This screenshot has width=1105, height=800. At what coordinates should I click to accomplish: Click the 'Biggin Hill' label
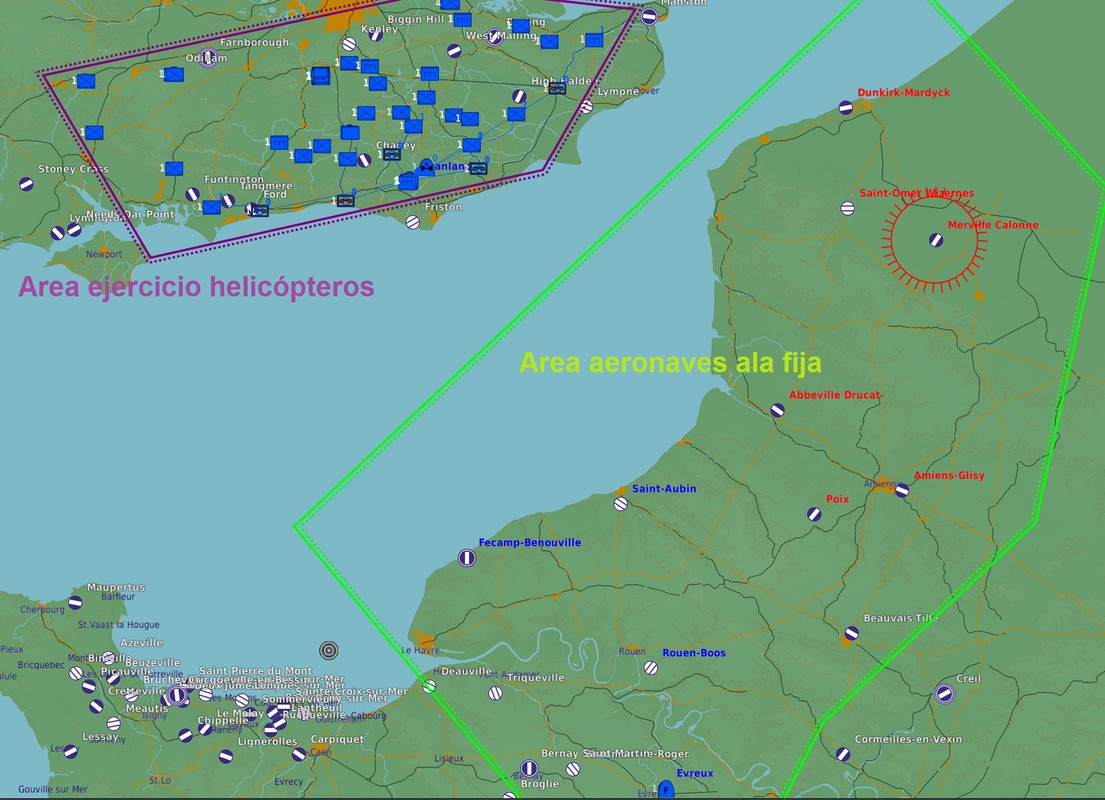(415, 19)
